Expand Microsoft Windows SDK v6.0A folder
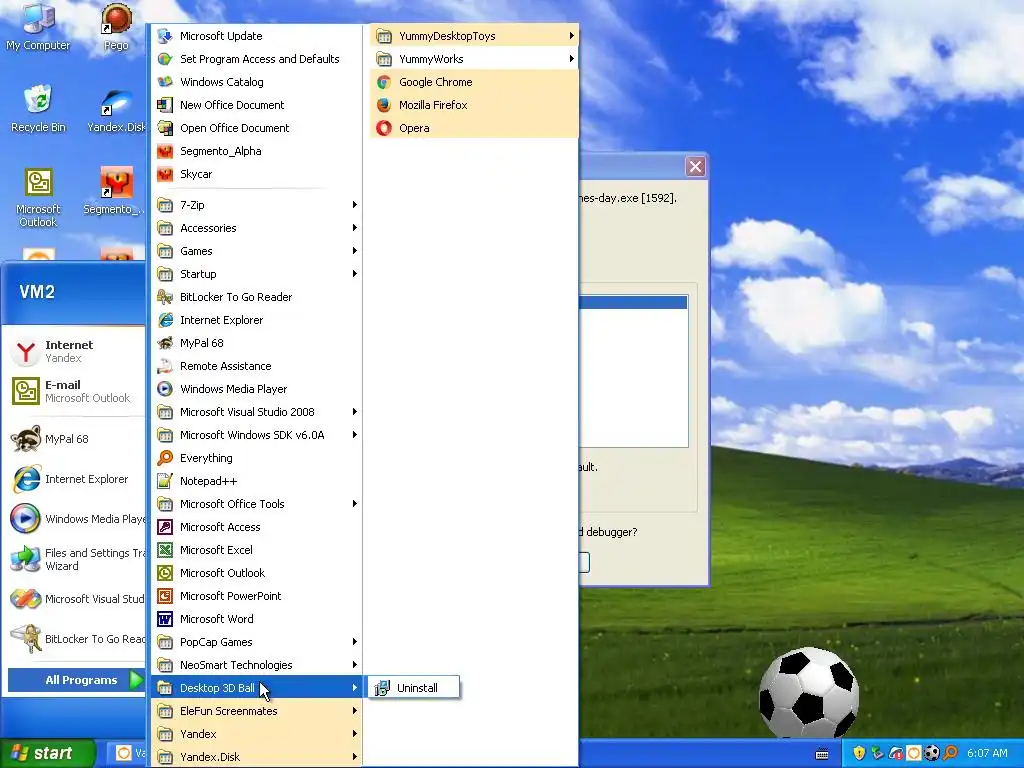 (x=257, y=435)
